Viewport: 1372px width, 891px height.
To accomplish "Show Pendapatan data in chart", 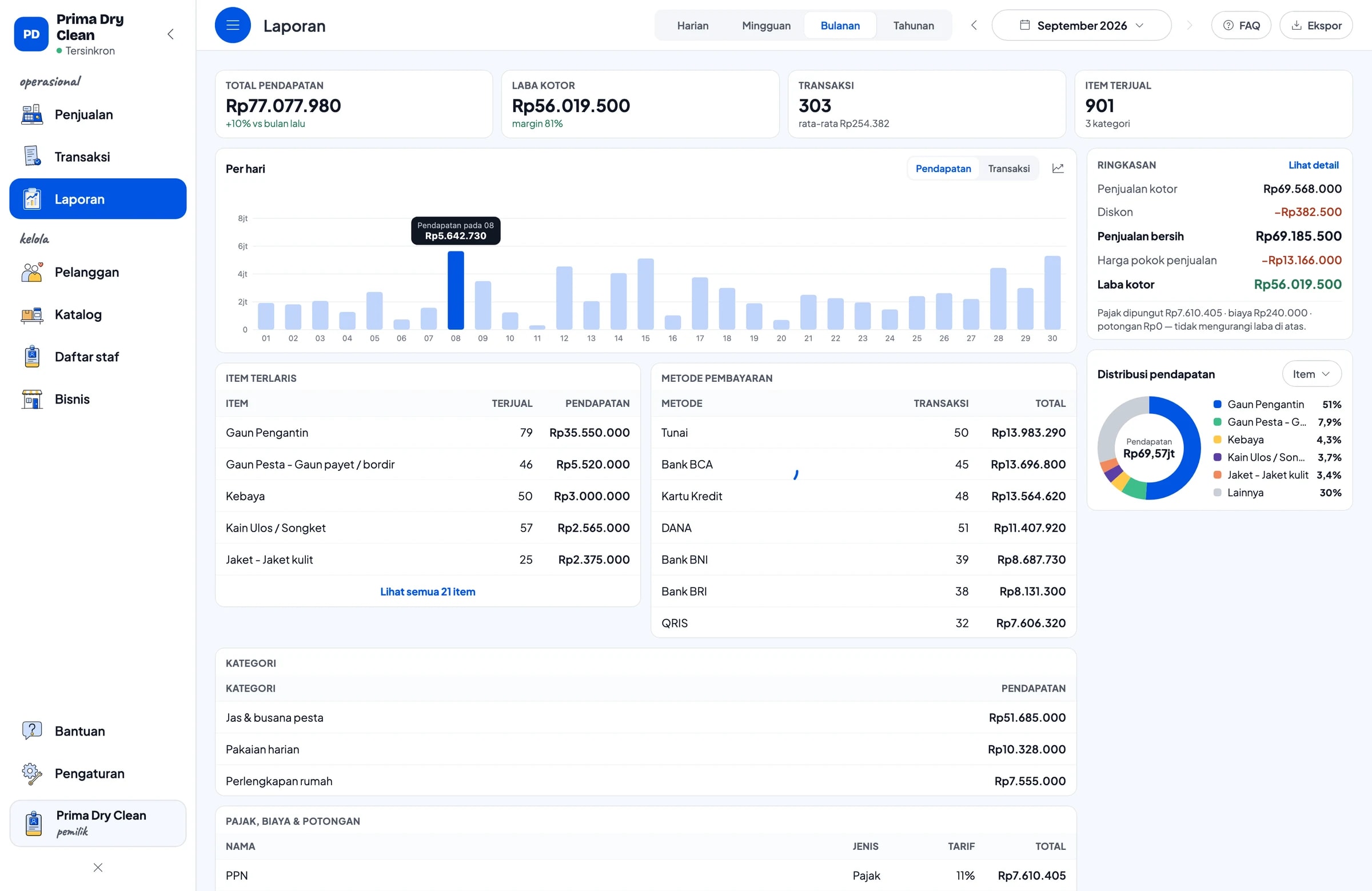I will (943, 168).
